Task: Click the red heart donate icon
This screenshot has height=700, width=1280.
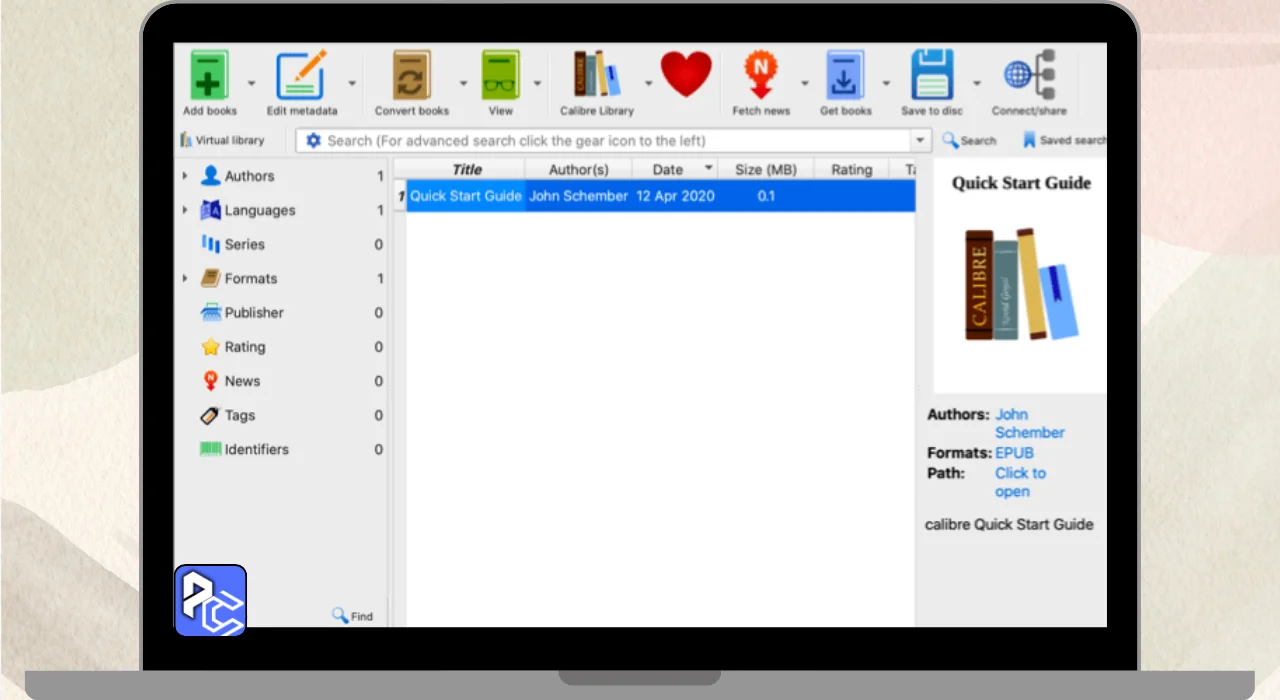Action: tap(686, 75)
